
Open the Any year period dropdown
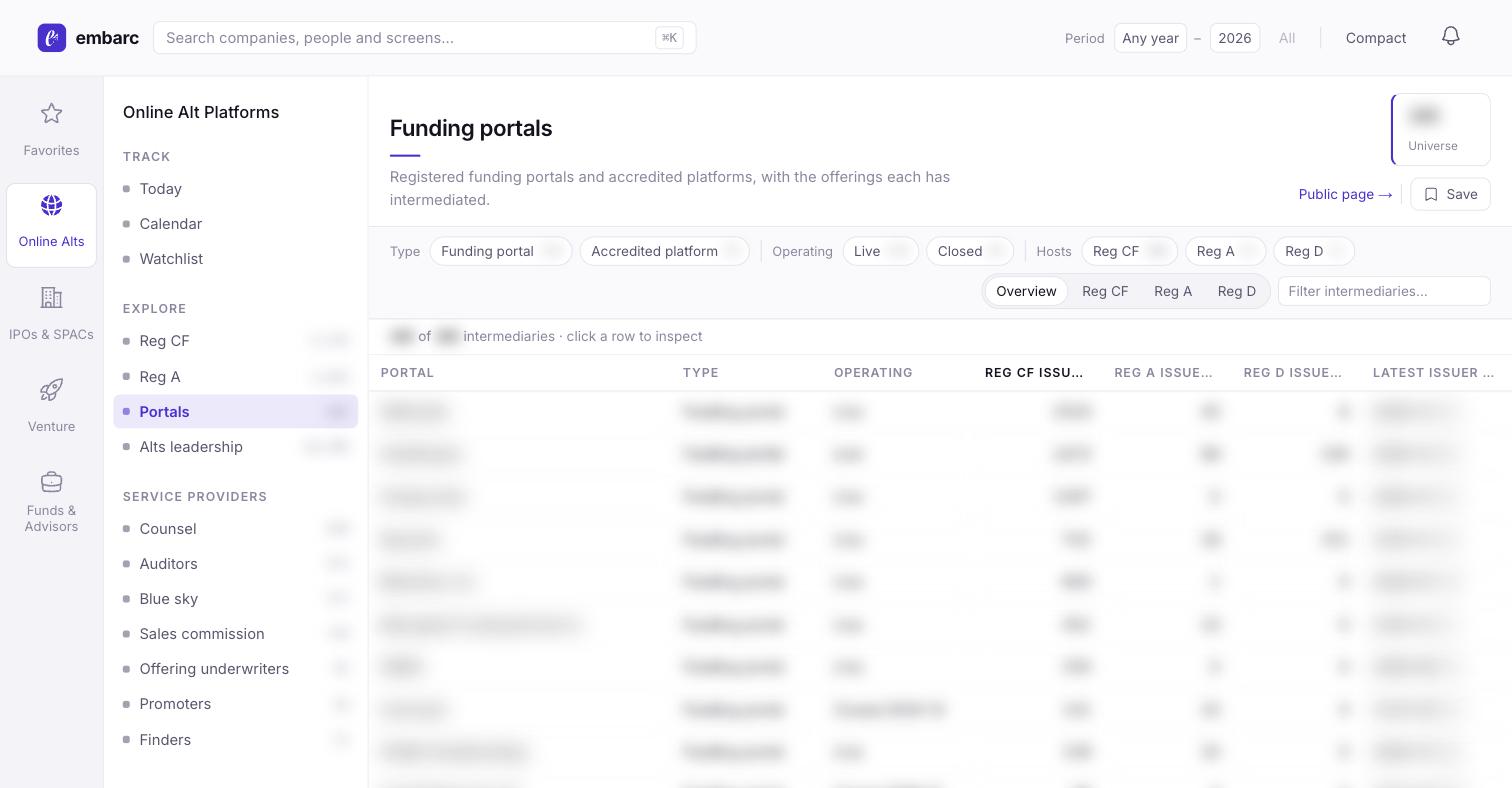1150,38
